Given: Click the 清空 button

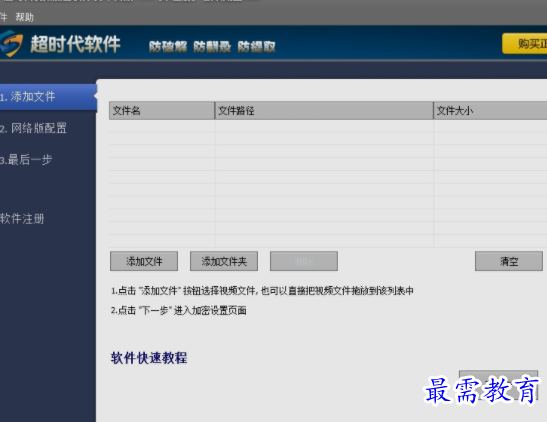Looking at the screenshot, I should click(x=509, y=261).
